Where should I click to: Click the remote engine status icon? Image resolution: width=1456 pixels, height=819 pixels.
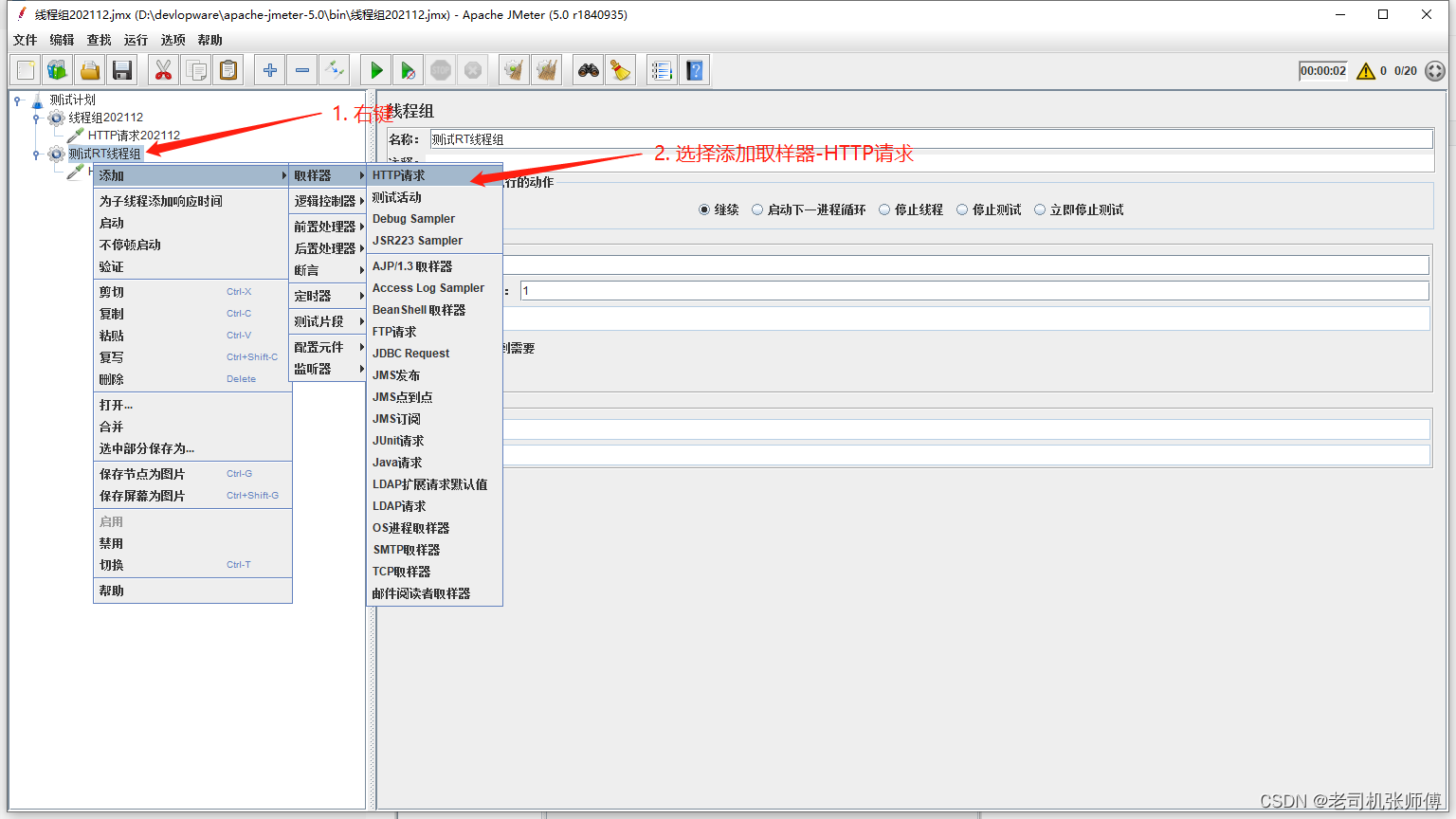(x=1435, y=71)
